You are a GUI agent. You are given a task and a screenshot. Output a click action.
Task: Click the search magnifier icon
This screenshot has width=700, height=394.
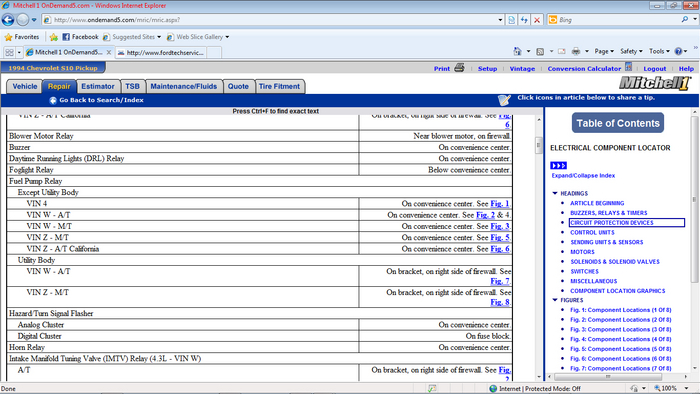click(684, 20)
